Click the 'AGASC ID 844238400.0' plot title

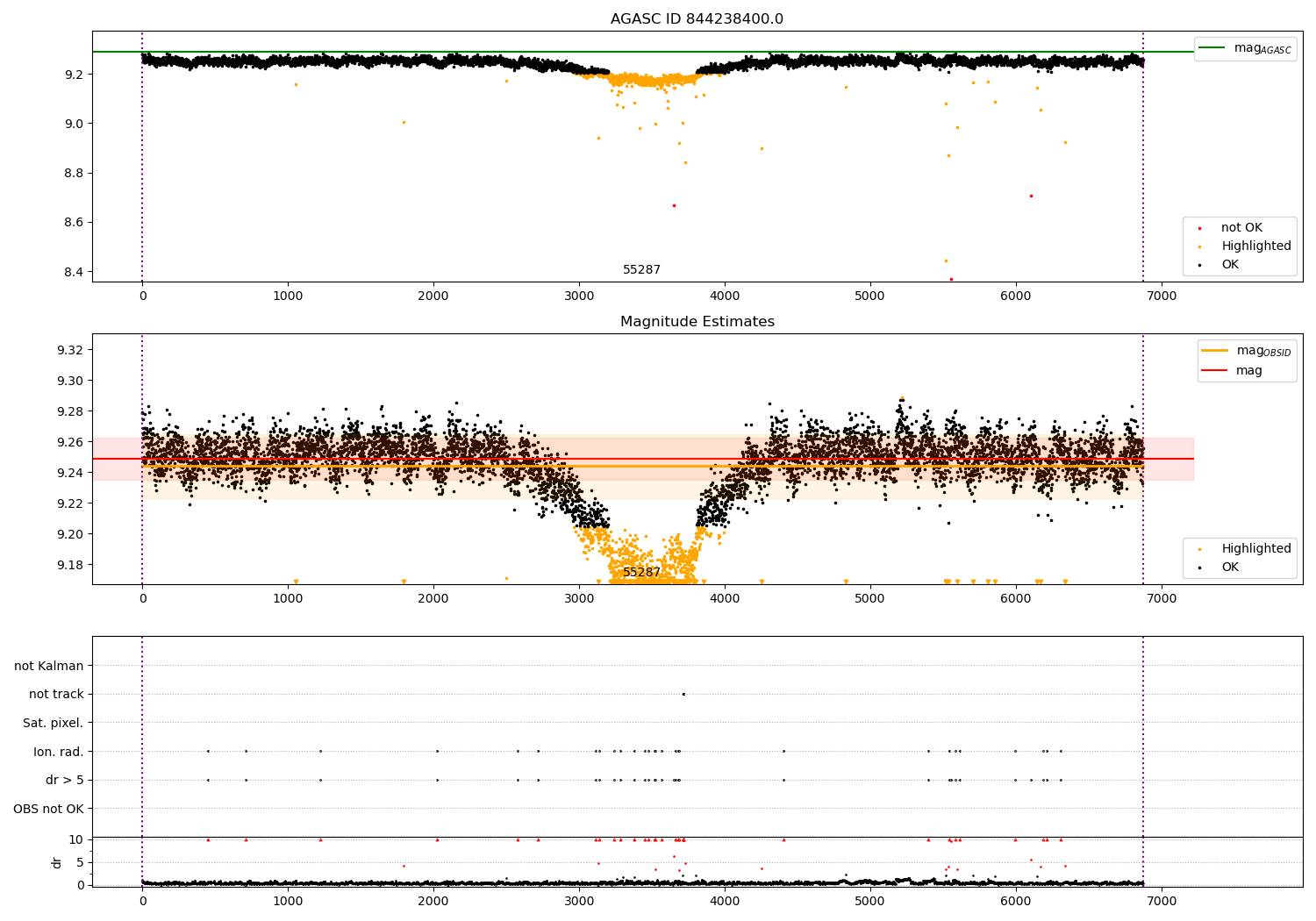697,19
